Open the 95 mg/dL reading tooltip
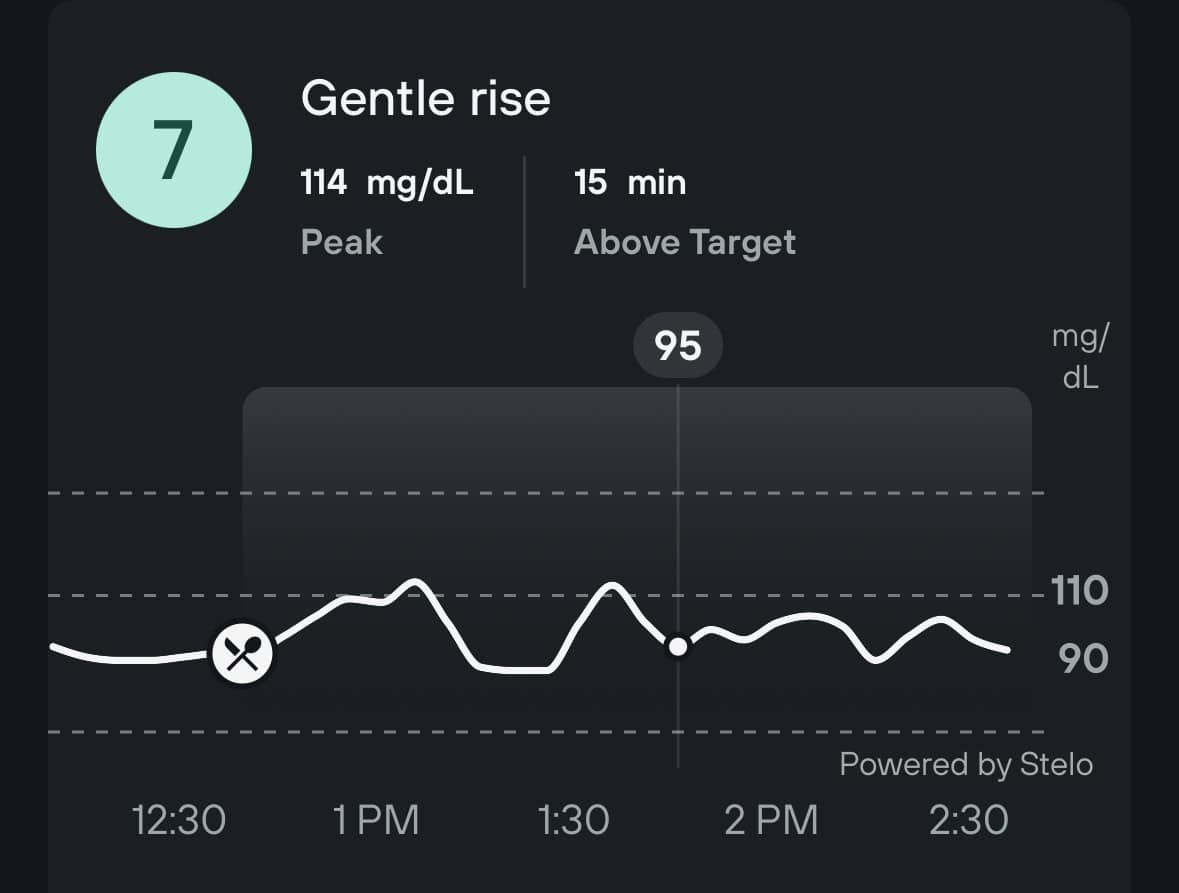This screenshot has height=893, width=1179. [678, 344]
